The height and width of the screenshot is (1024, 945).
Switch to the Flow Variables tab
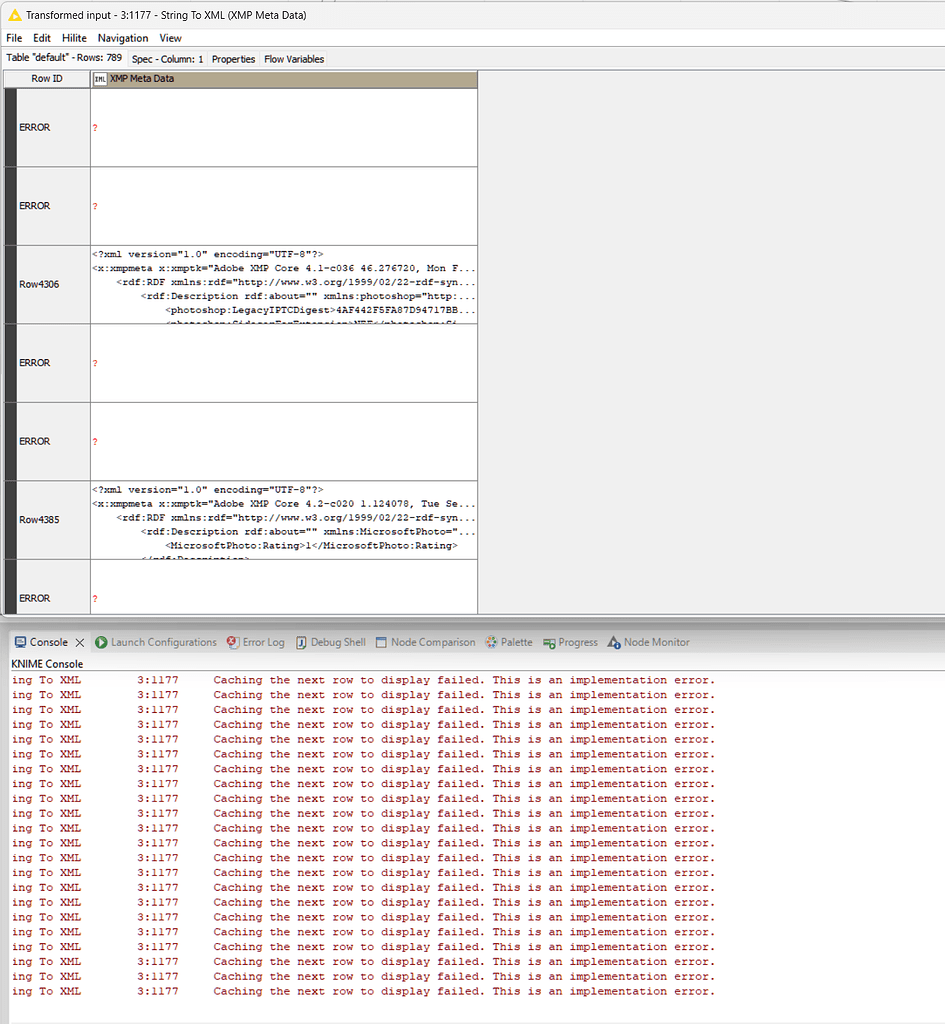293,58
